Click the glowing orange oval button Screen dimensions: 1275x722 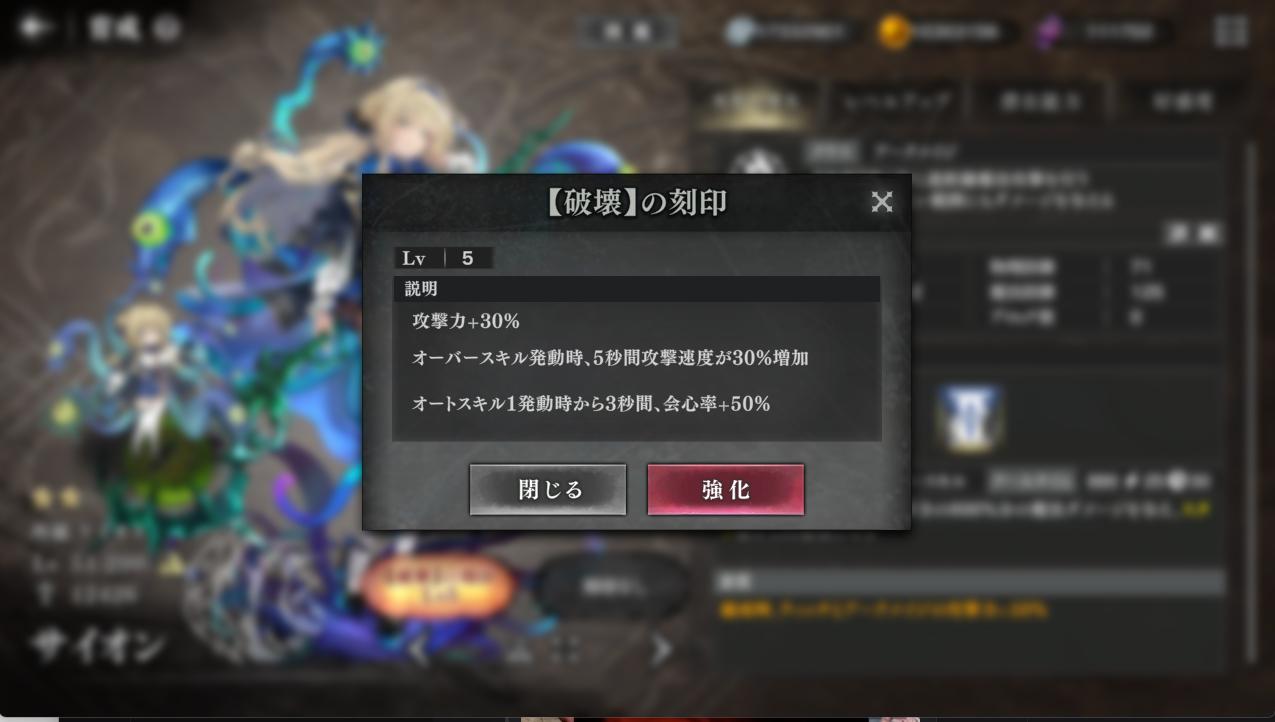coord(437,586)
